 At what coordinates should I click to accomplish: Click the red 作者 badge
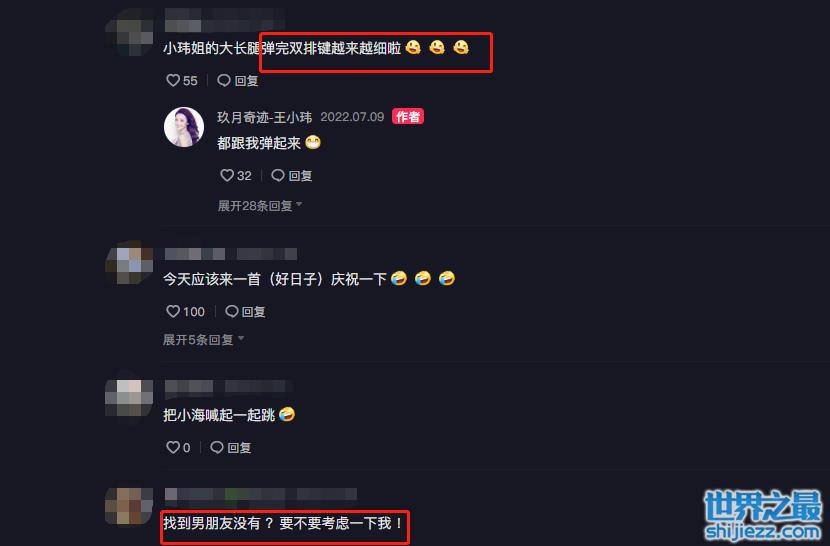[x=408, y=117]
